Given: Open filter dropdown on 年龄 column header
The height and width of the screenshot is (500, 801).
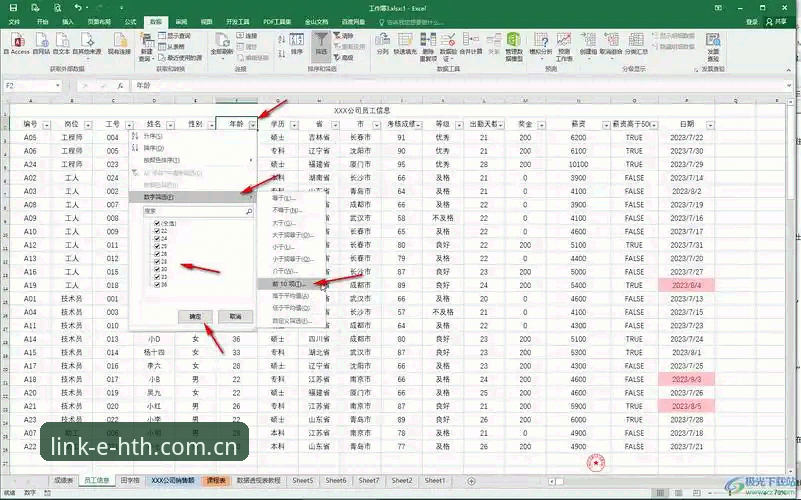Looking at the screenshot, I should 252,125.
